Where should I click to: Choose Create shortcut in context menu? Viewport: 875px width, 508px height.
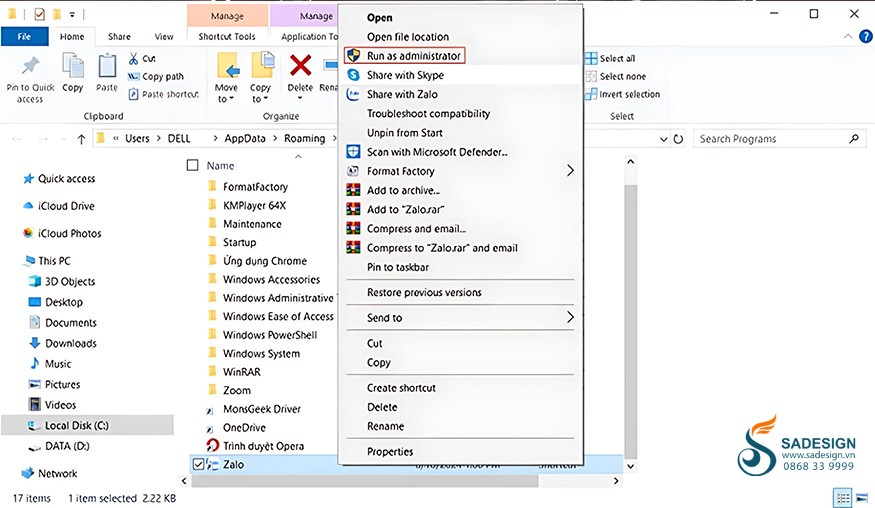401,388
